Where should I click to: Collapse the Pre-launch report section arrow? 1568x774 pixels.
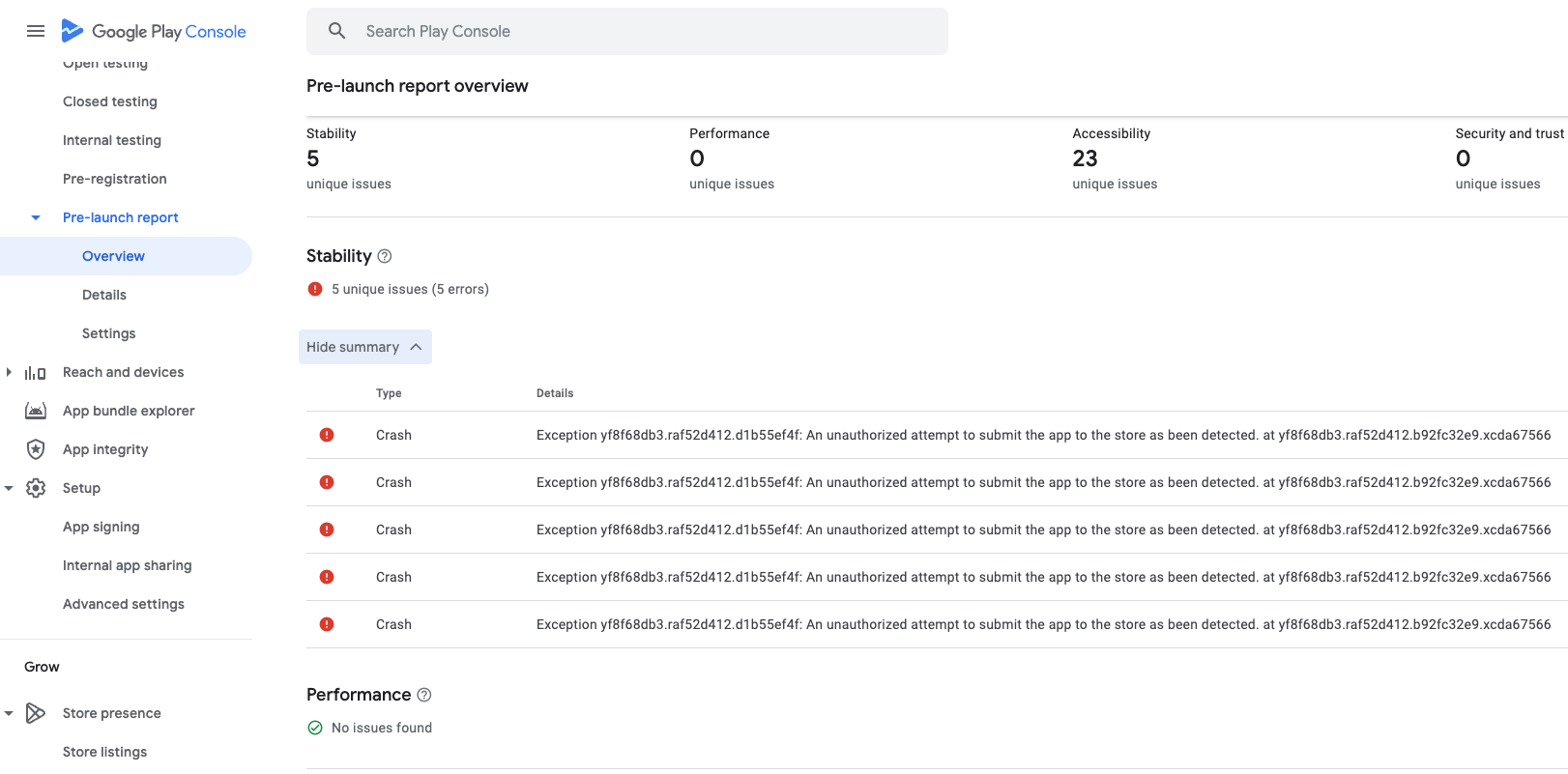click(x=36, y=217)
